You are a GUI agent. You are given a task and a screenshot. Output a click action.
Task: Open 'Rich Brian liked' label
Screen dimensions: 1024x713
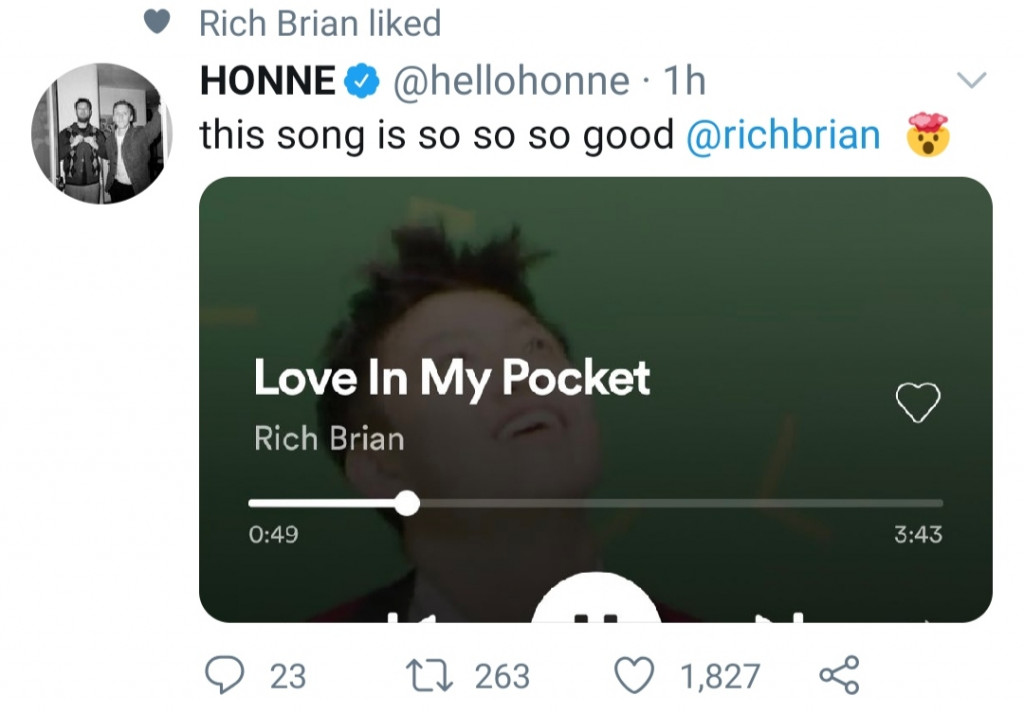point(320,23)
